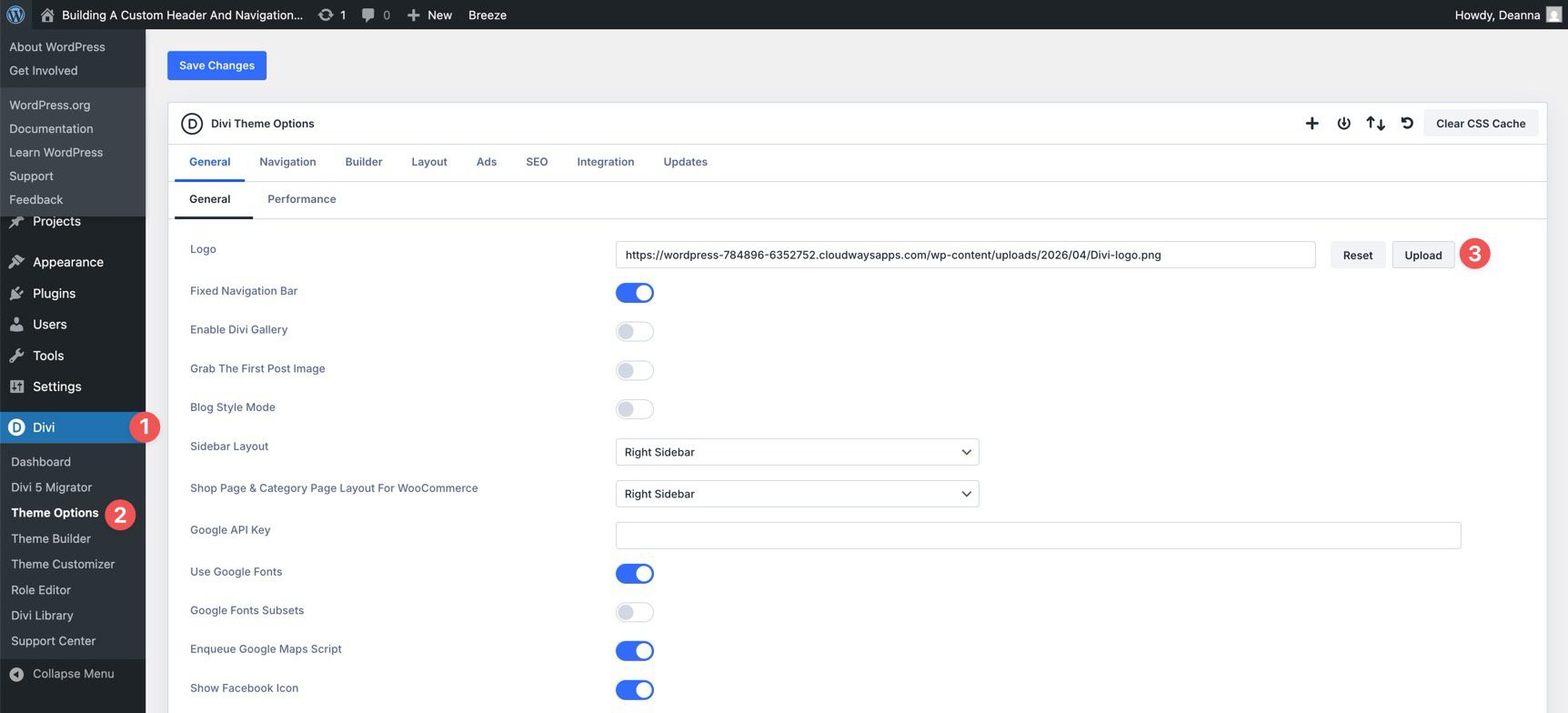The height and width of the screenshot is (713, 1568).
Task: Click the reset undo arrow icon
Action: click(1407, 124)
